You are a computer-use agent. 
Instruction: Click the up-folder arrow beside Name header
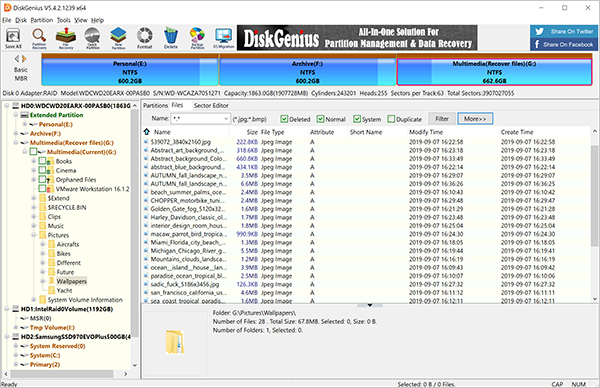click(x=147, y=132)
